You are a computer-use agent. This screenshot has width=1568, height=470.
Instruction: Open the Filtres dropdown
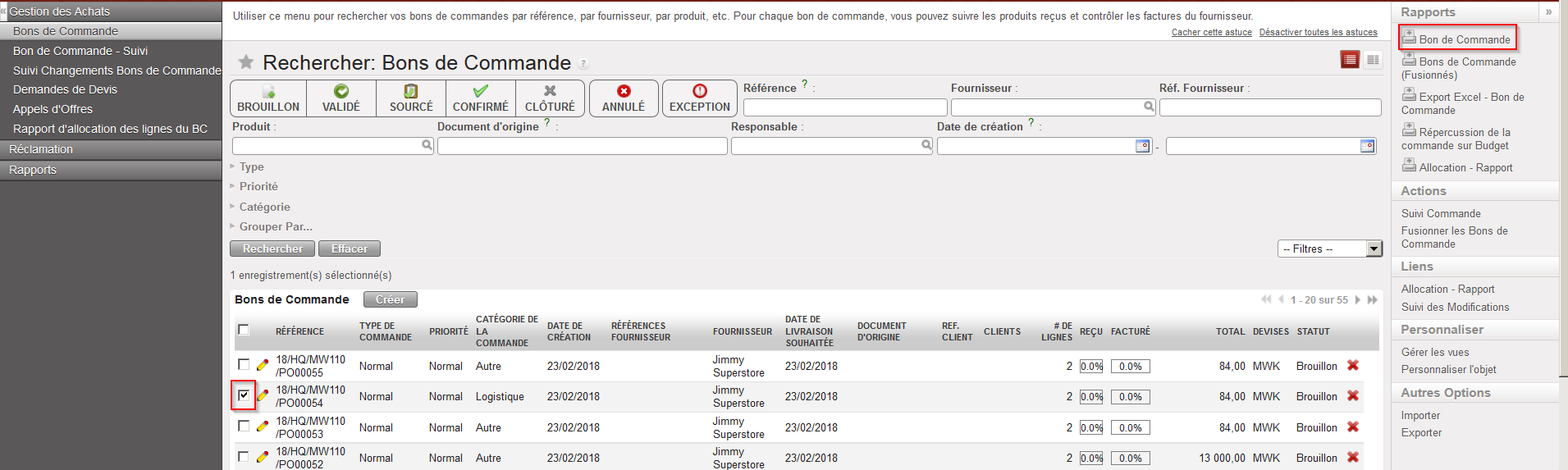pos(1330,249)
